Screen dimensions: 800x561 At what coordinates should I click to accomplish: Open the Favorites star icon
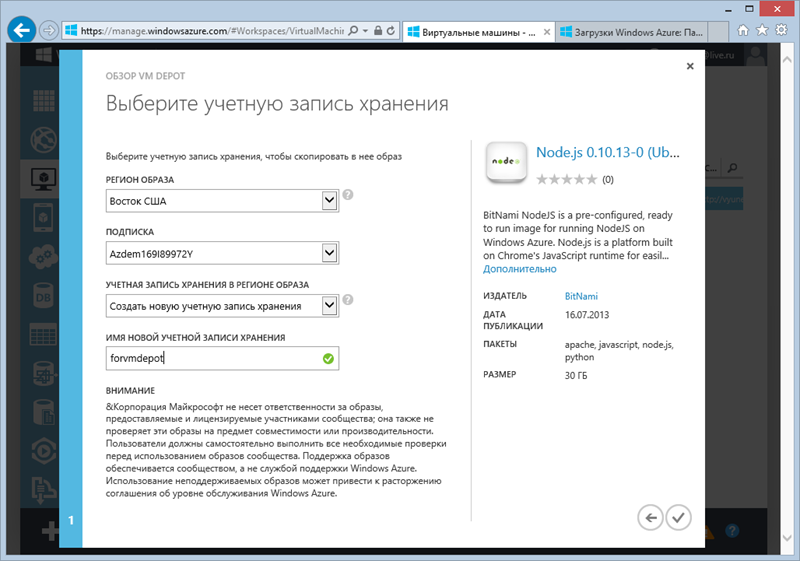point(762,31)
